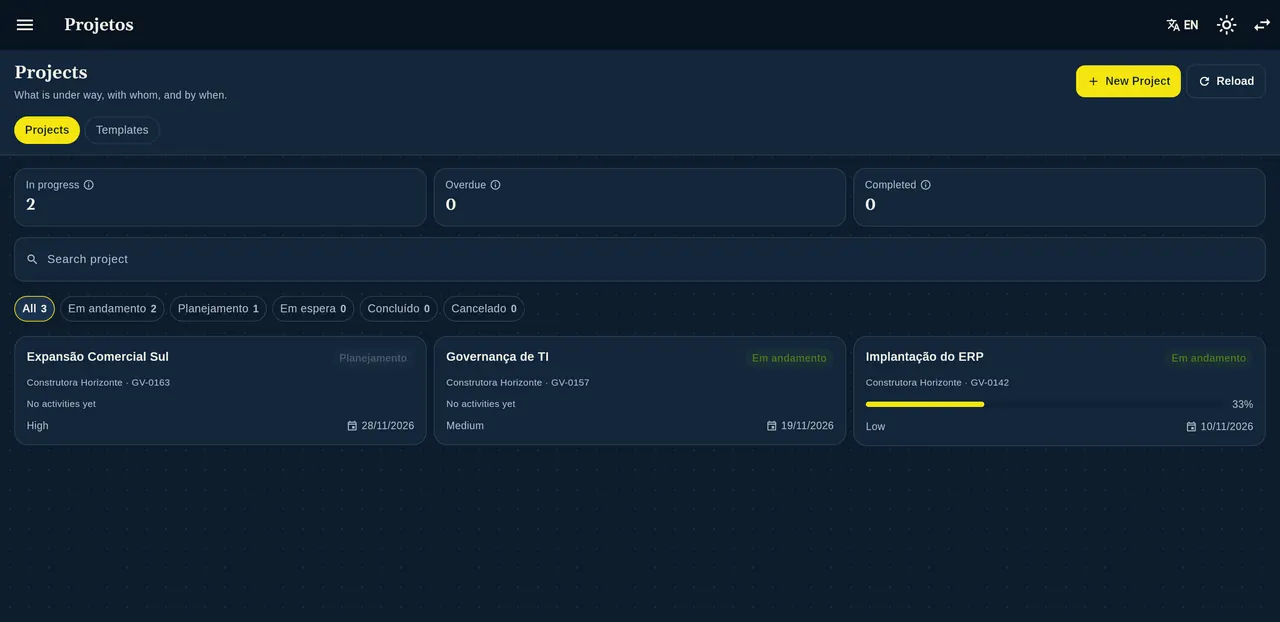The image size is (1280, 622).
Task: Select the Projects tab
Action: tap(47, 130)
